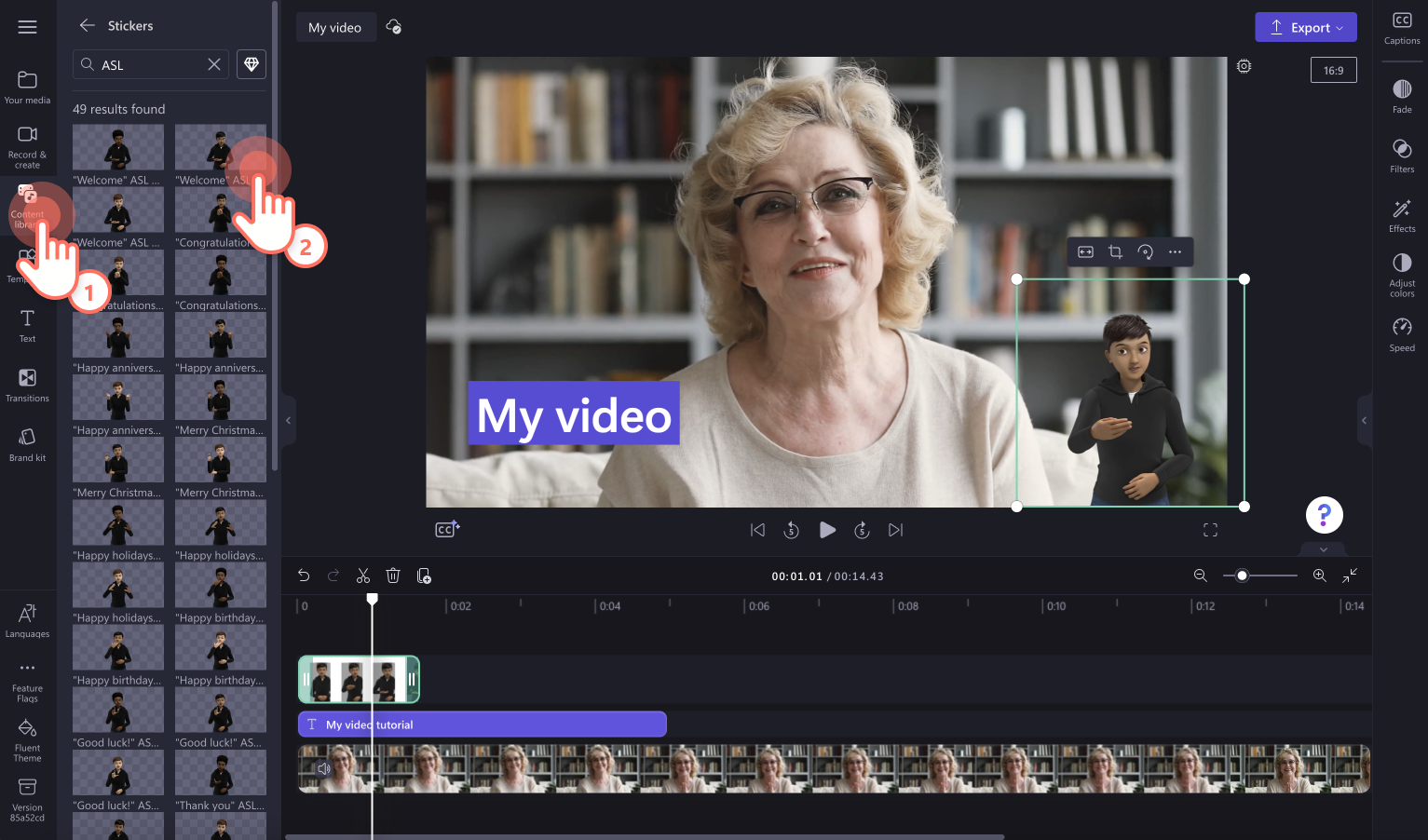
Task: Open Languages tab
Action: (28, 621)
